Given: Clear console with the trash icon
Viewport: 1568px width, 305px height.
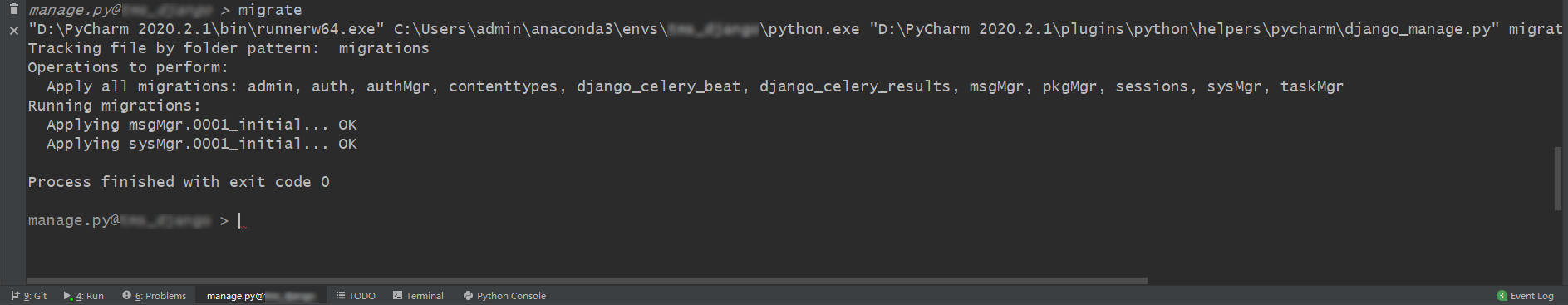Looking at the screenshot, I should (13, 9).
